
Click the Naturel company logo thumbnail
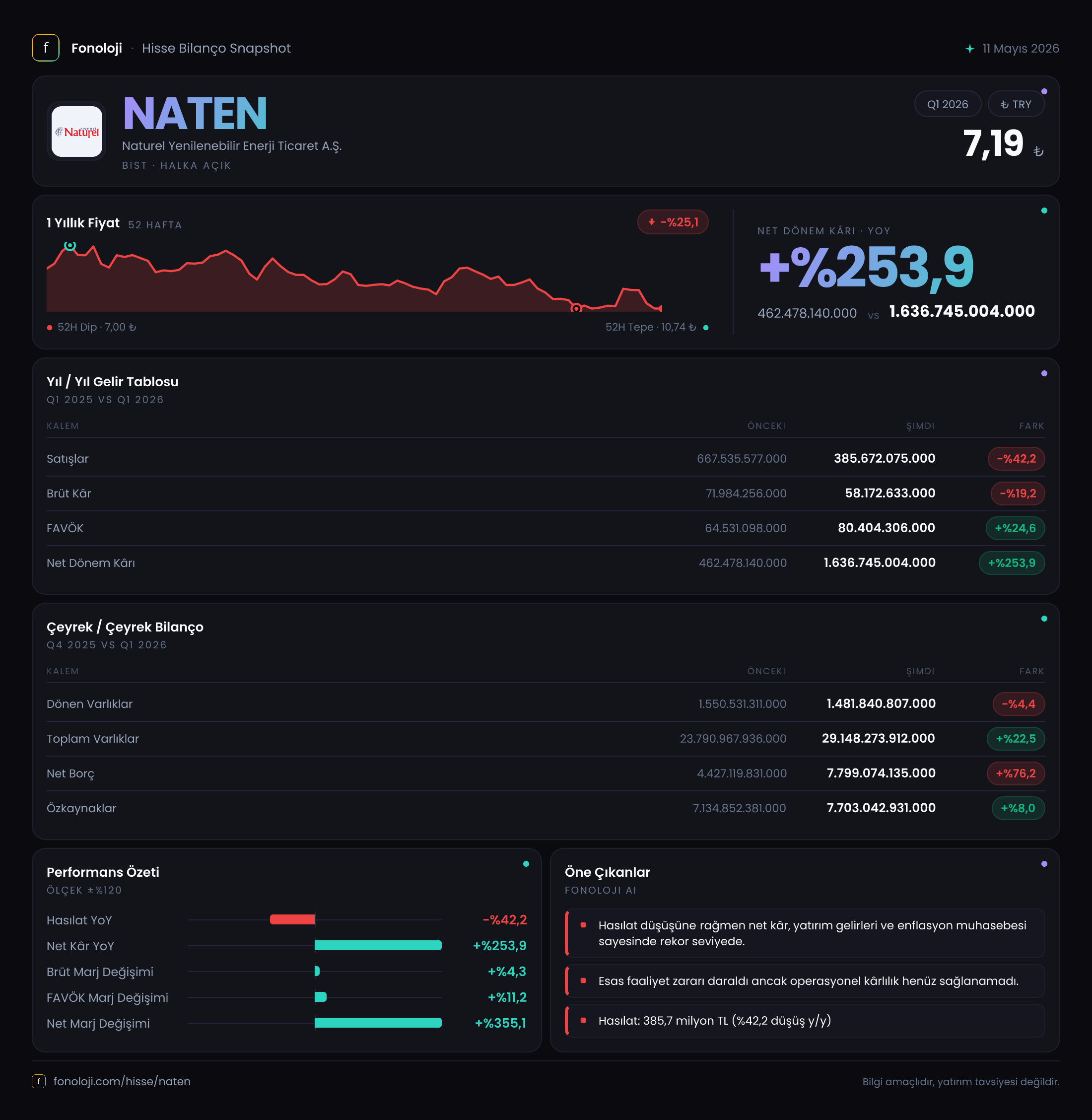pyautogui.click(x=77, y=132)
